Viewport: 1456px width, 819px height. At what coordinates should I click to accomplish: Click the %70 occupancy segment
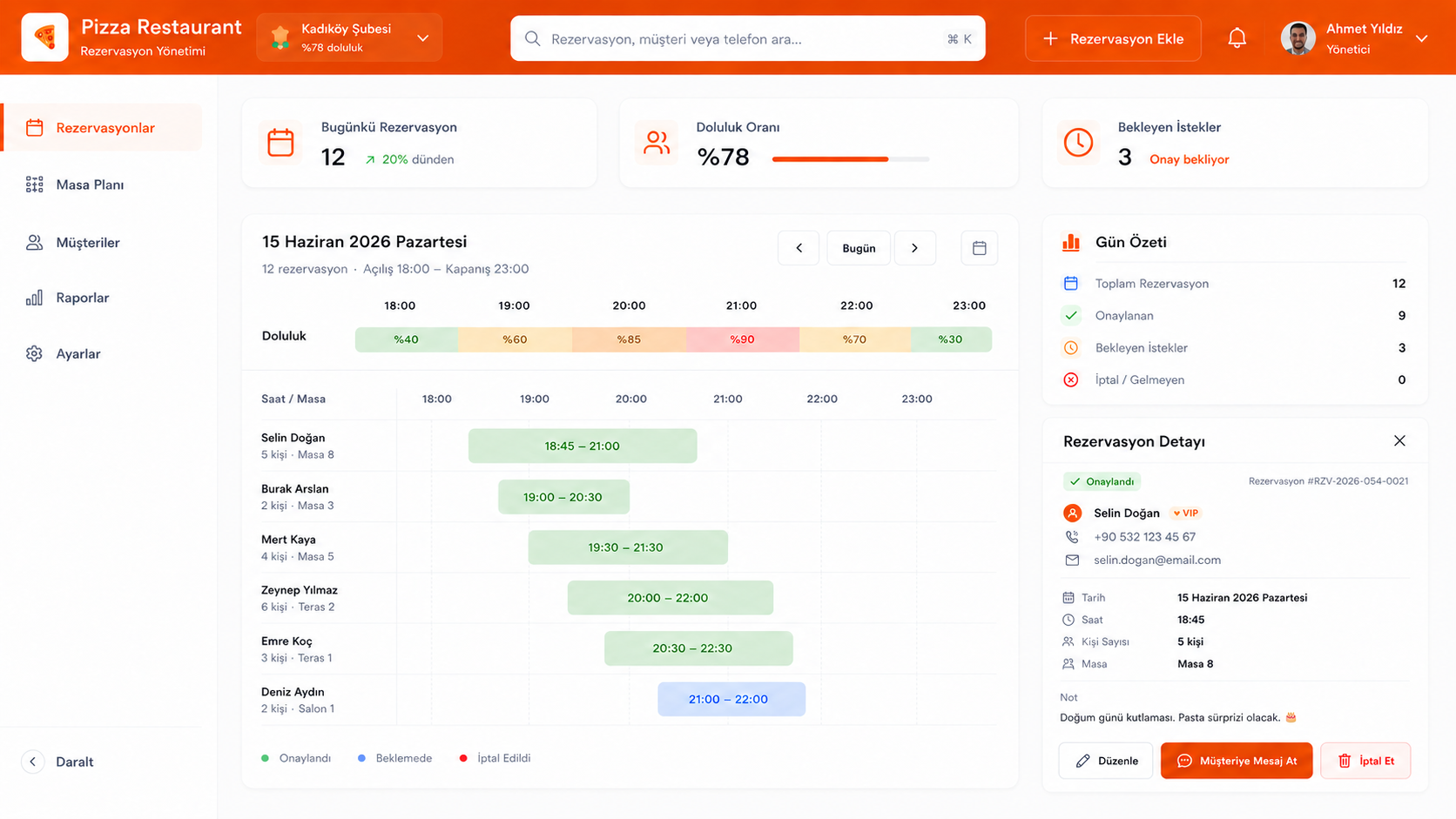click(855, 339)
